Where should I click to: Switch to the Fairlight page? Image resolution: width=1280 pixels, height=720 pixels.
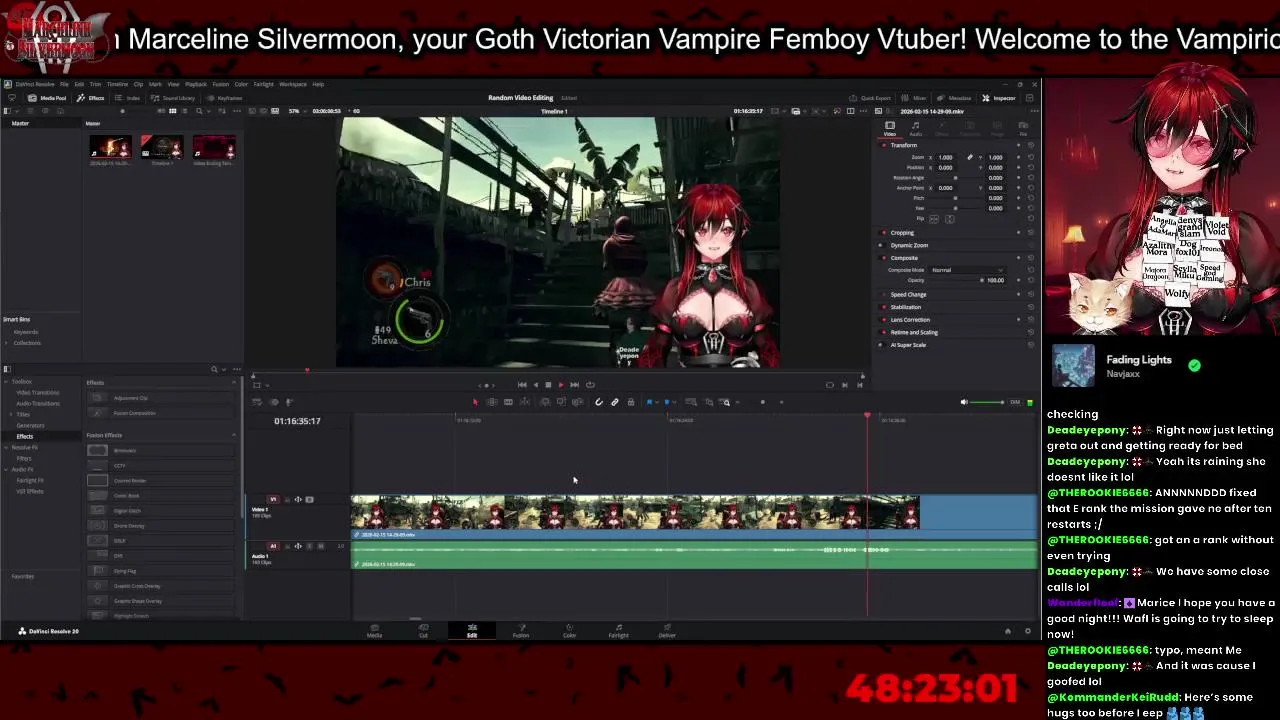coord(618,631)
